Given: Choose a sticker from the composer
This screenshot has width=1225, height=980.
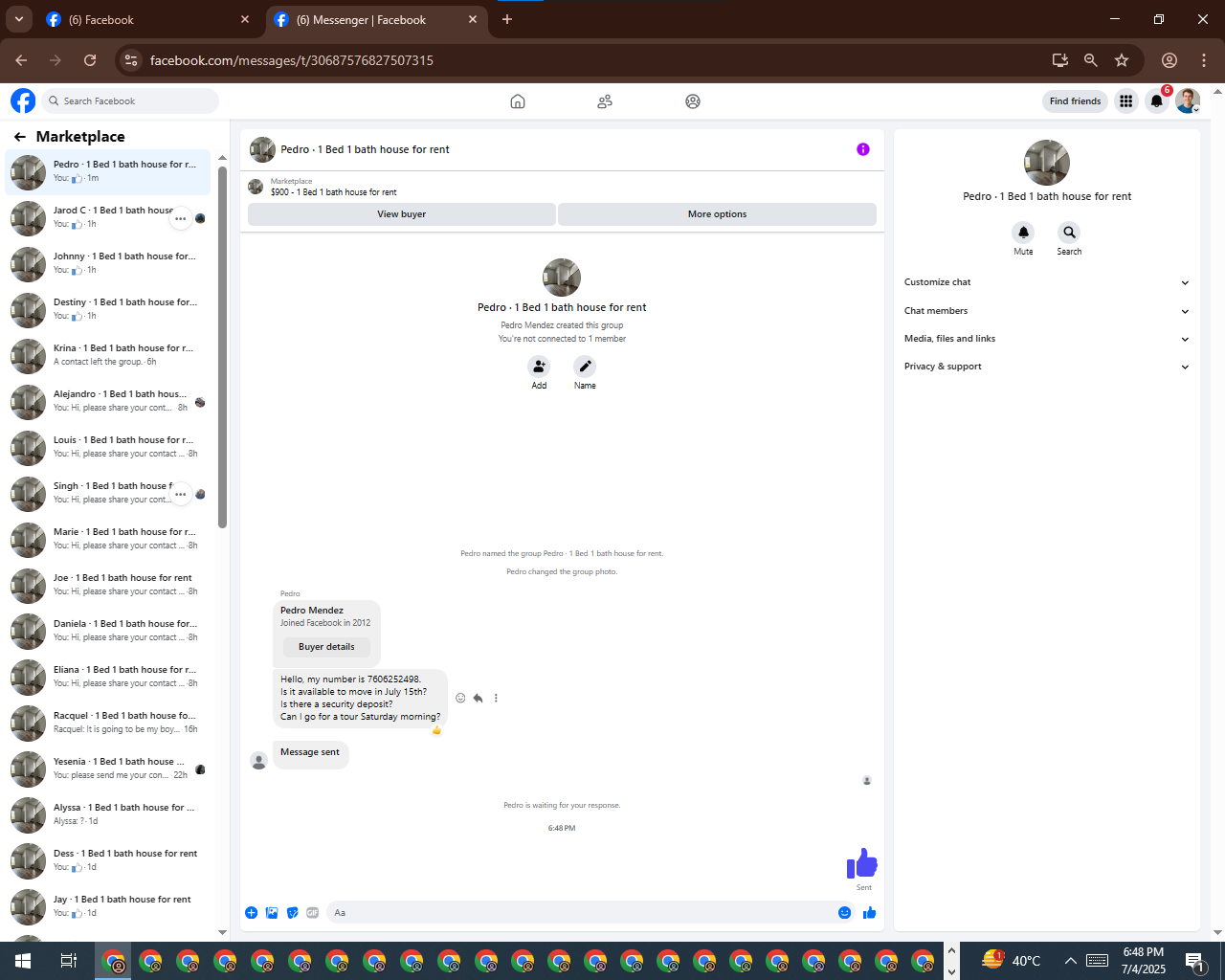Looking at the screenshot, I should pos(292,913).
